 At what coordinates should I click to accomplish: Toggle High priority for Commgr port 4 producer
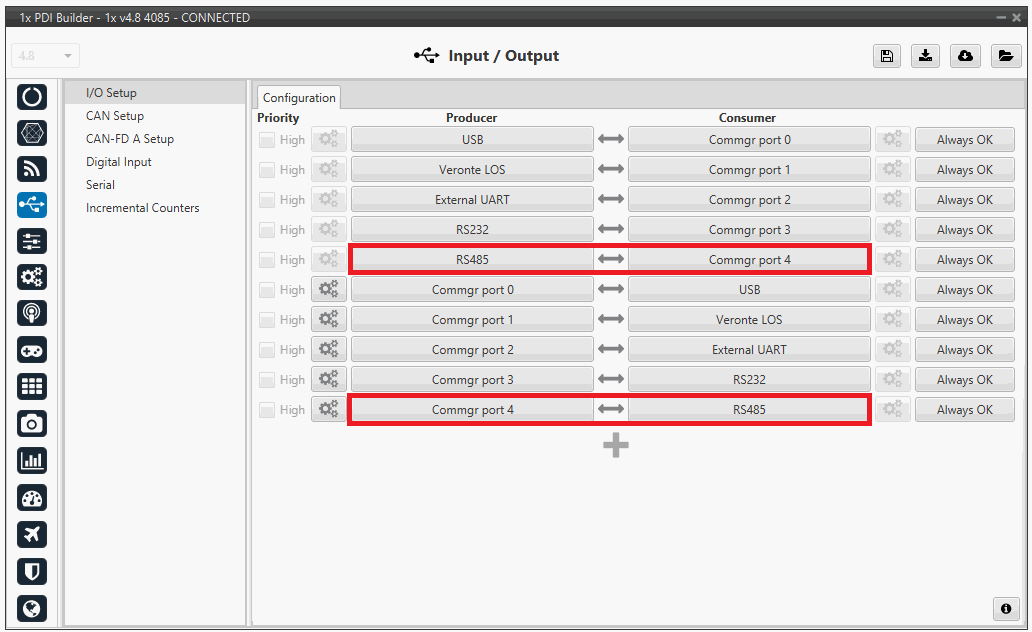coord(267,410)
